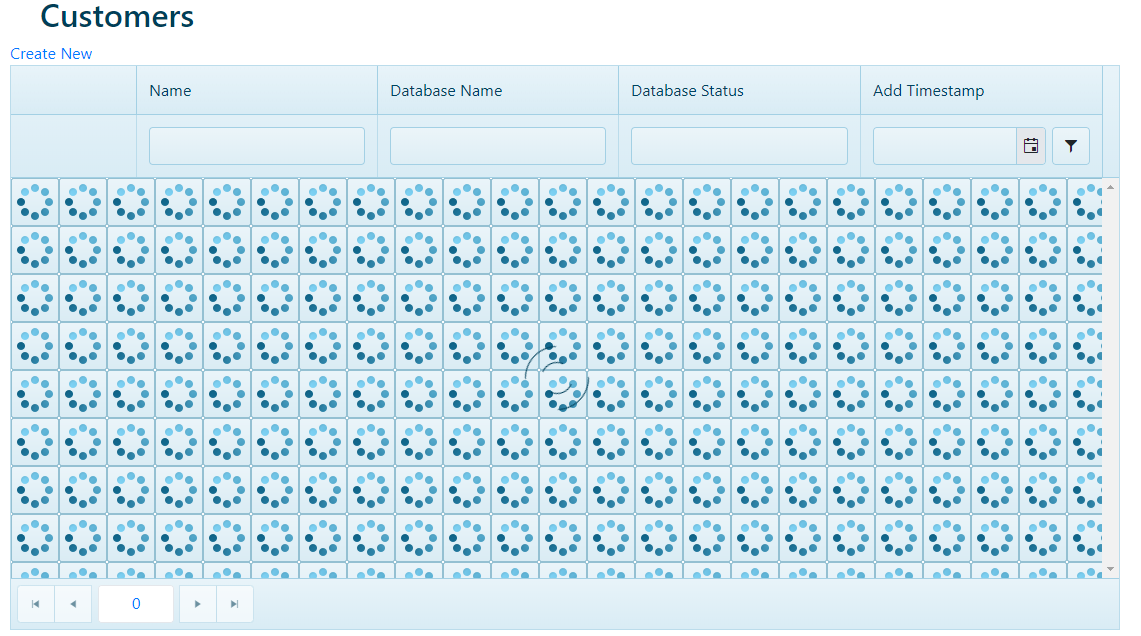The width and height of the screenshot is (1141, 636).
Task: Click the page number field showing 0
Action: (x=136, y=604)
